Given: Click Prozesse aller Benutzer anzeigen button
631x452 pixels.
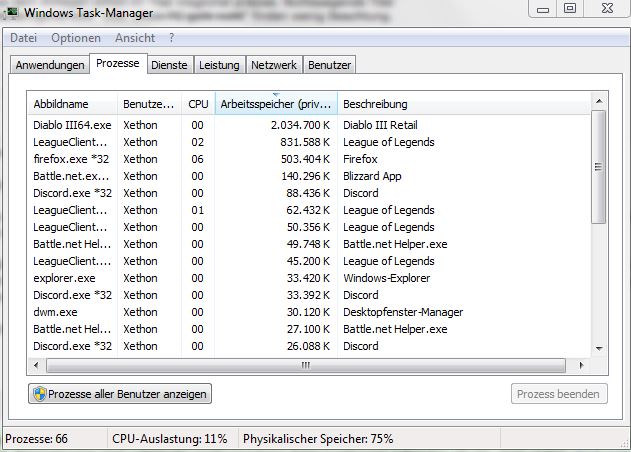Looking at the screenshot, I should tap(120, 394).
